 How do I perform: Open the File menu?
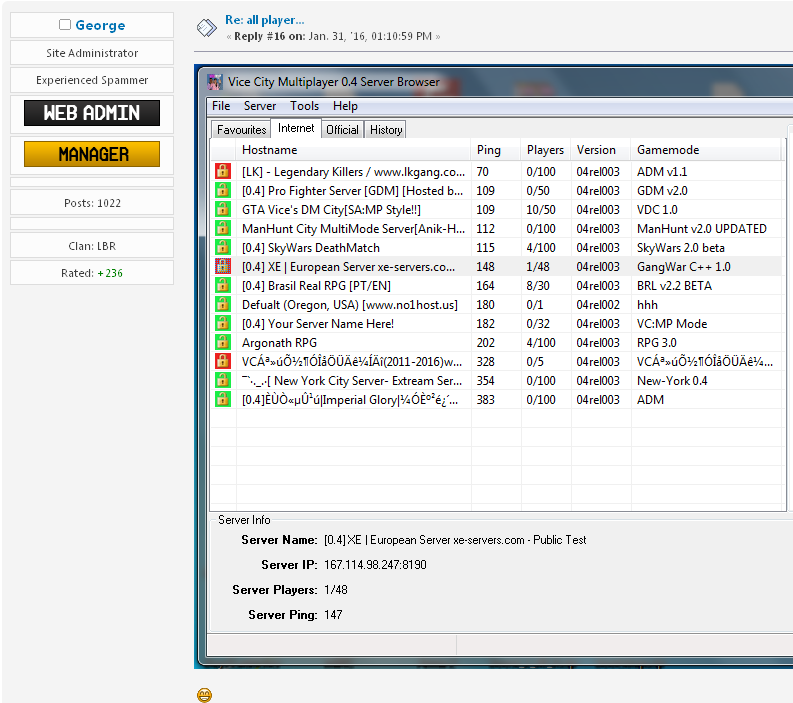point(221,106)
